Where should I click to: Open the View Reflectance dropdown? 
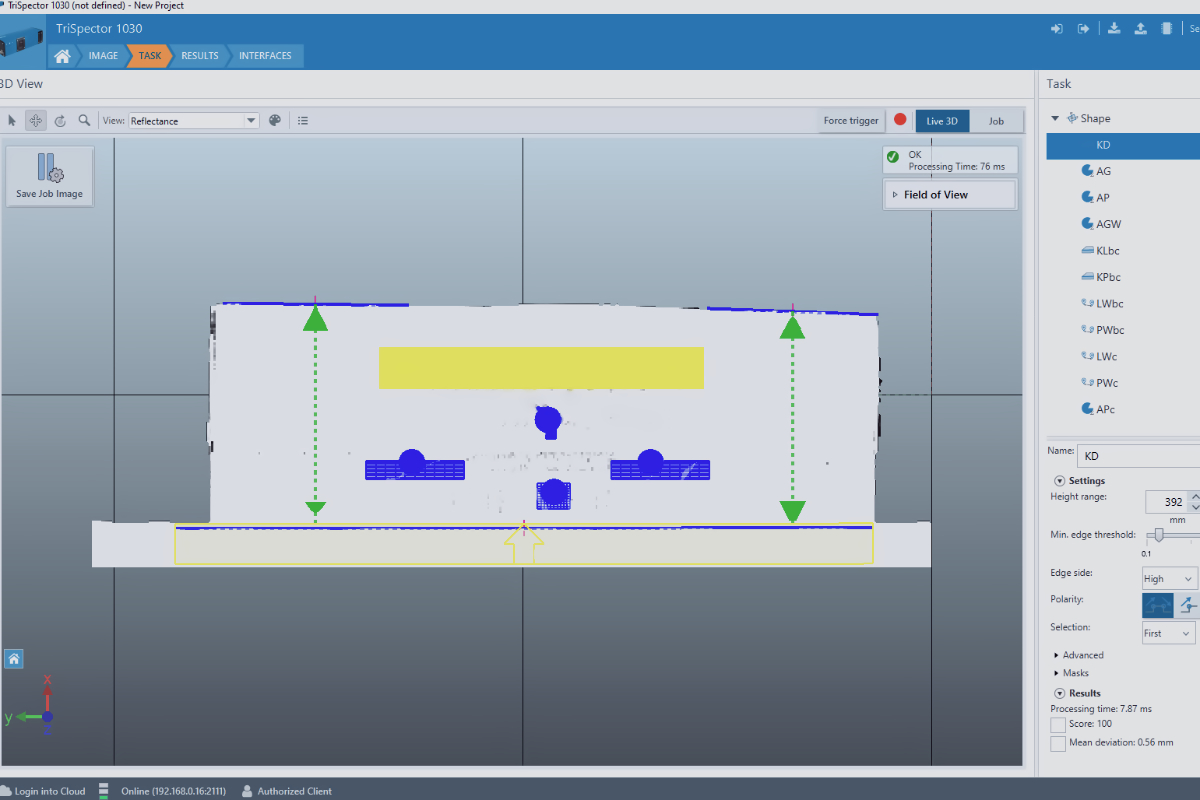[194, 121]
